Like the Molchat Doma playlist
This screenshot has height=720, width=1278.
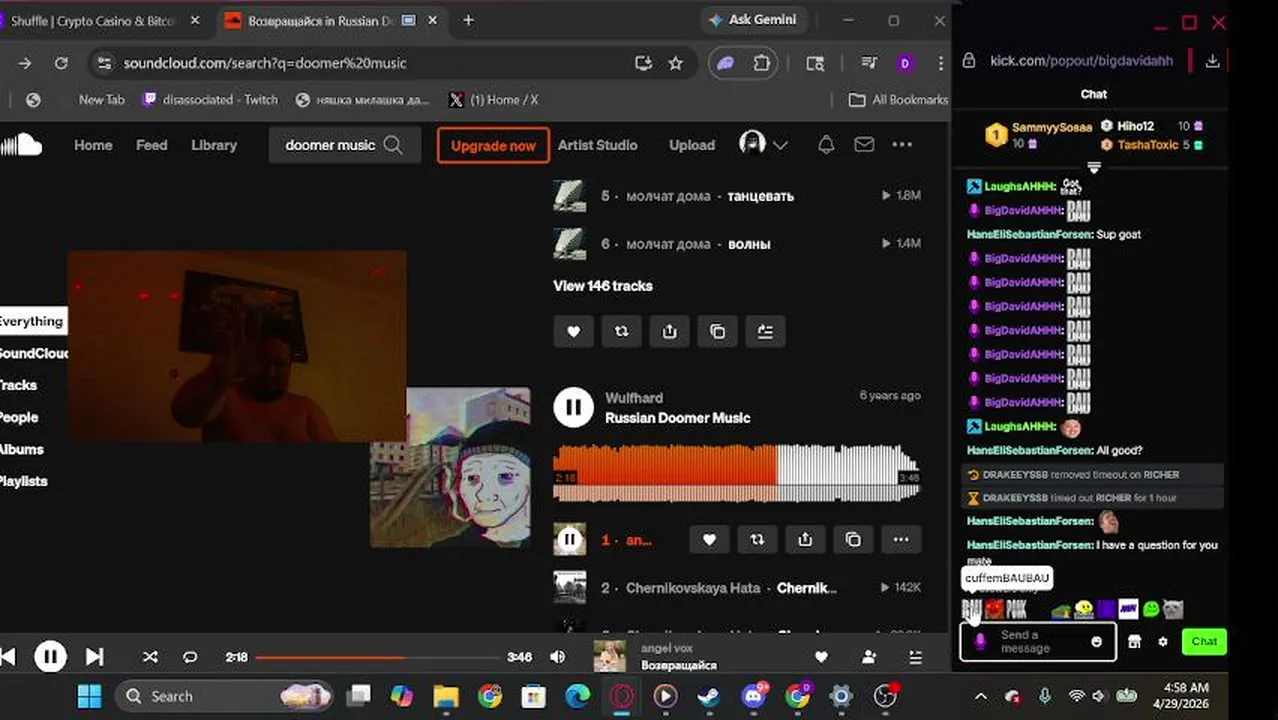573,332
